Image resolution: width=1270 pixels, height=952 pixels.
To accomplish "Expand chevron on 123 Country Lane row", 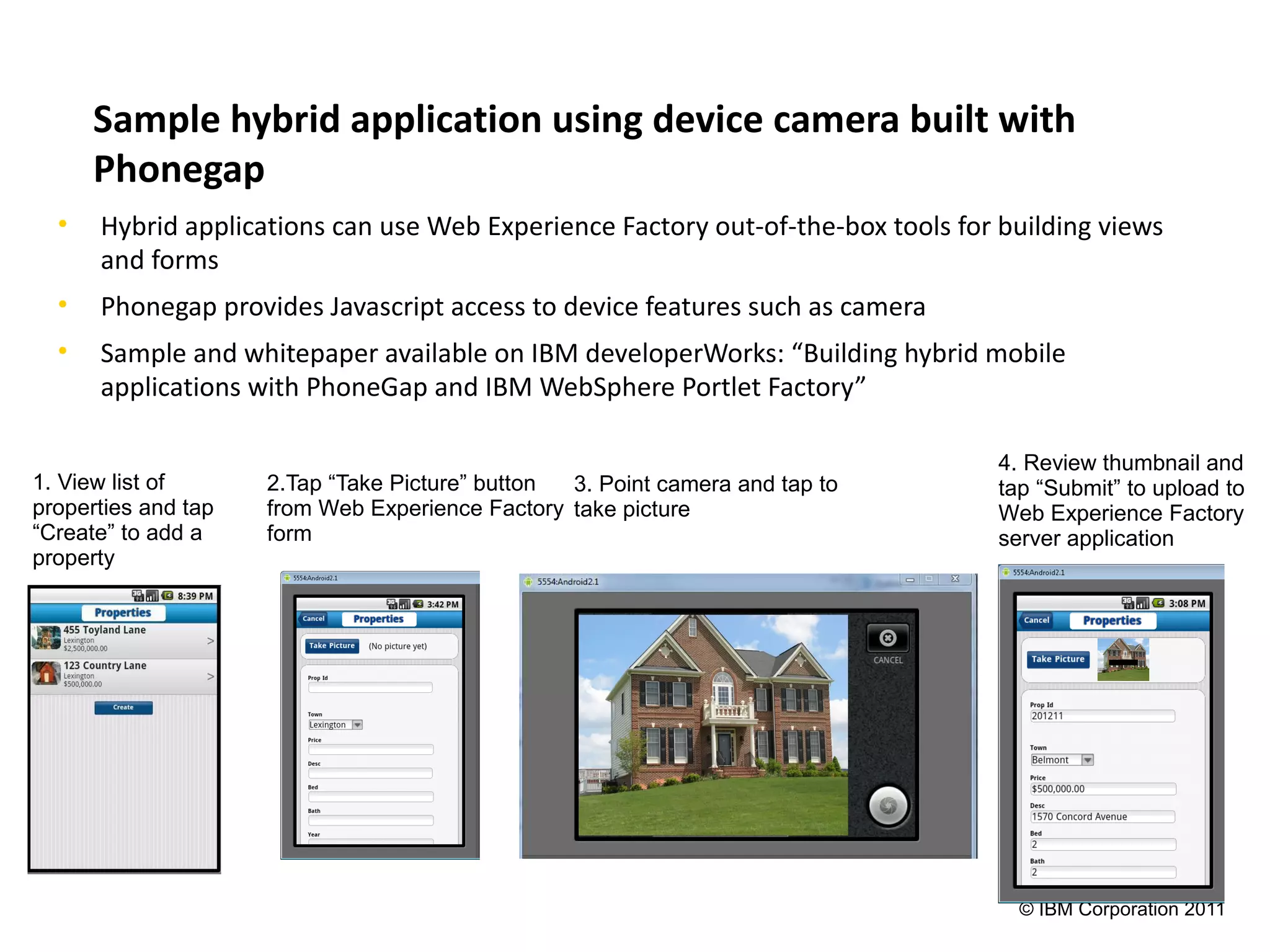I will click(x=210, y=676).
